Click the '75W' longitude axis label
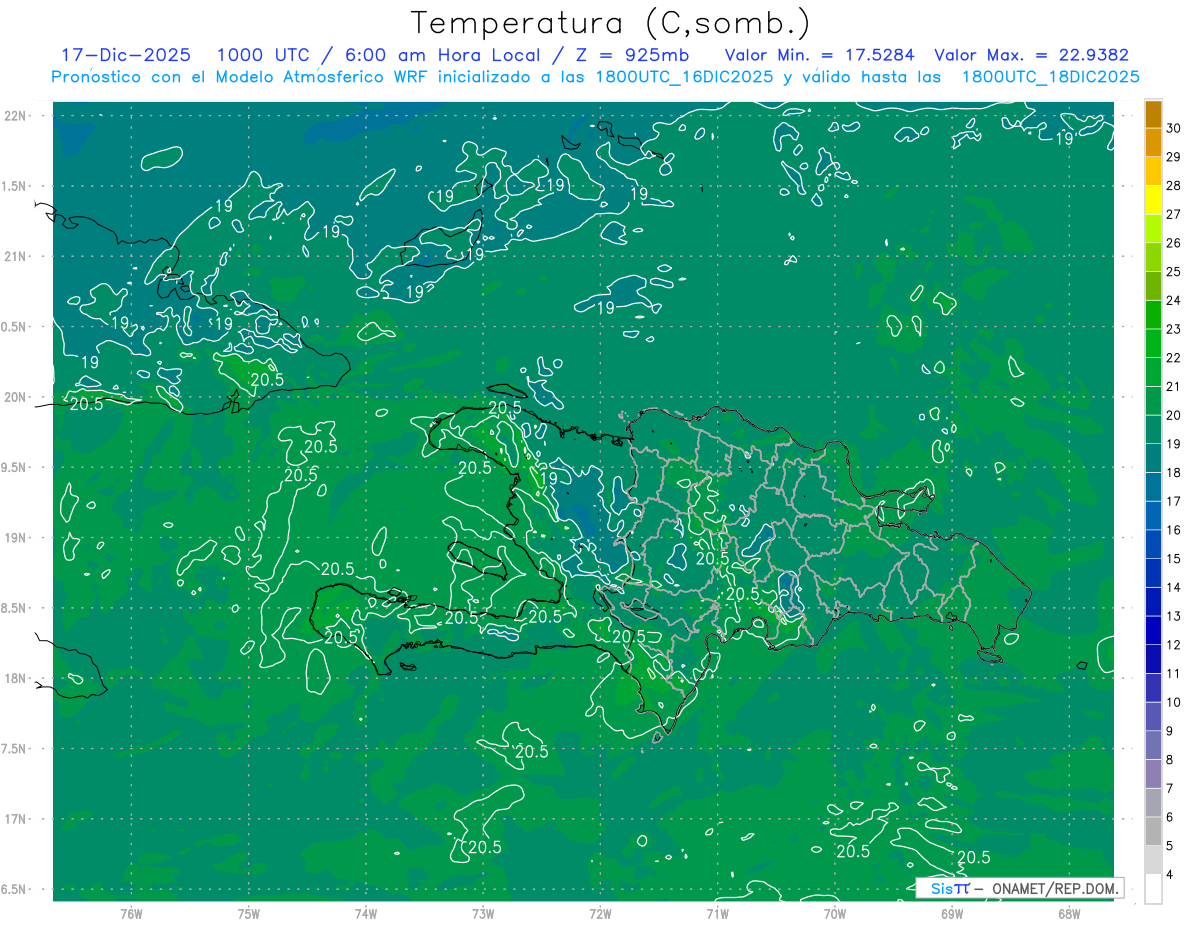Image resolution: width=1200 pixels, height=927 pixels. coord(248,913)
